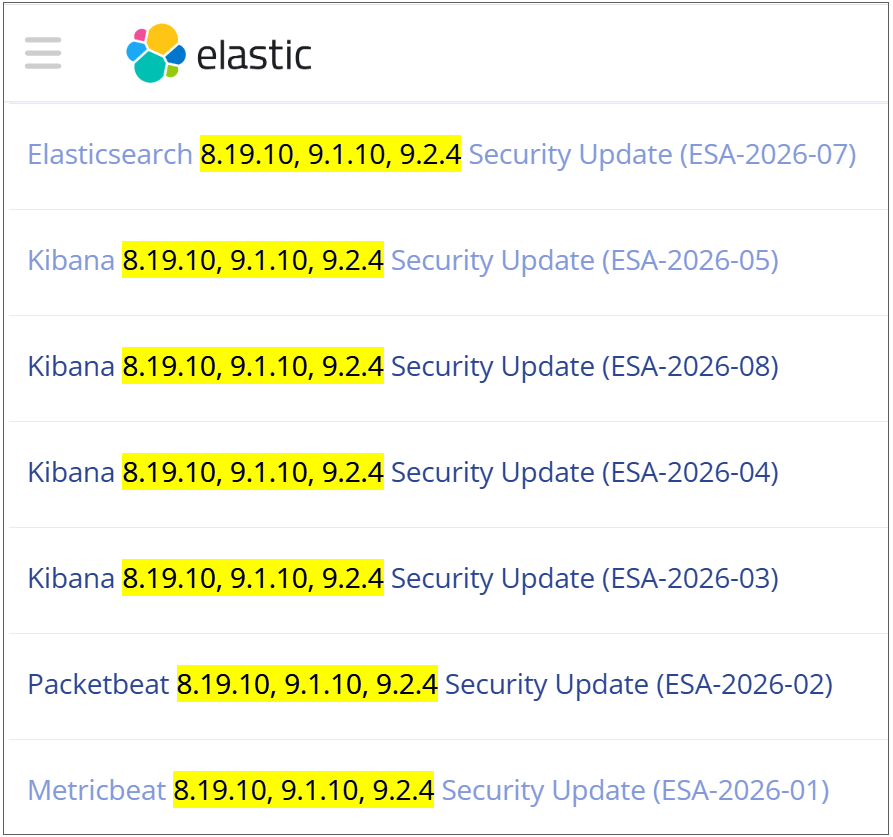Click highlighted versions in the Packetbeat row
The width and height of the screenshot is (893, 837).
coord(307,685)
